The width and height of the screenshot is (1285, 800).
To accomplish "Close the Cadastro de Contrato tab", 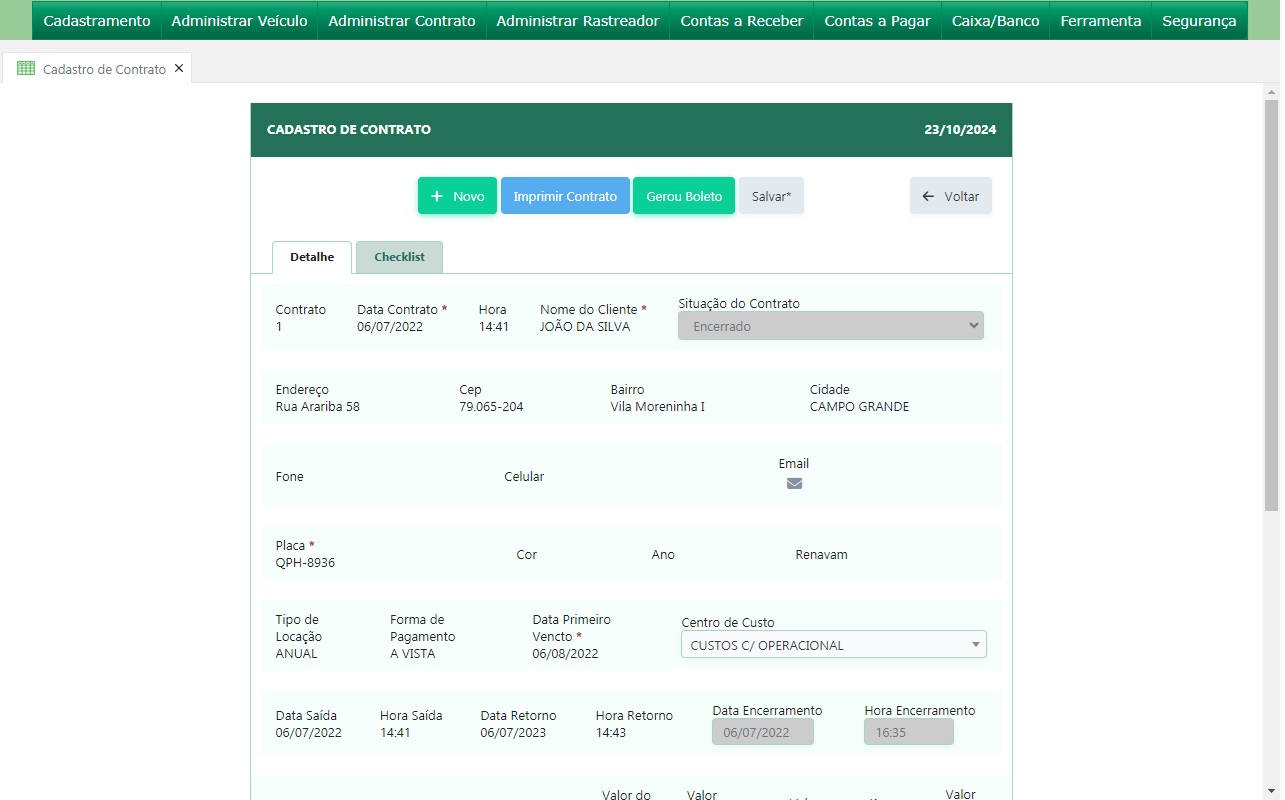I will (x=179, y=69).
